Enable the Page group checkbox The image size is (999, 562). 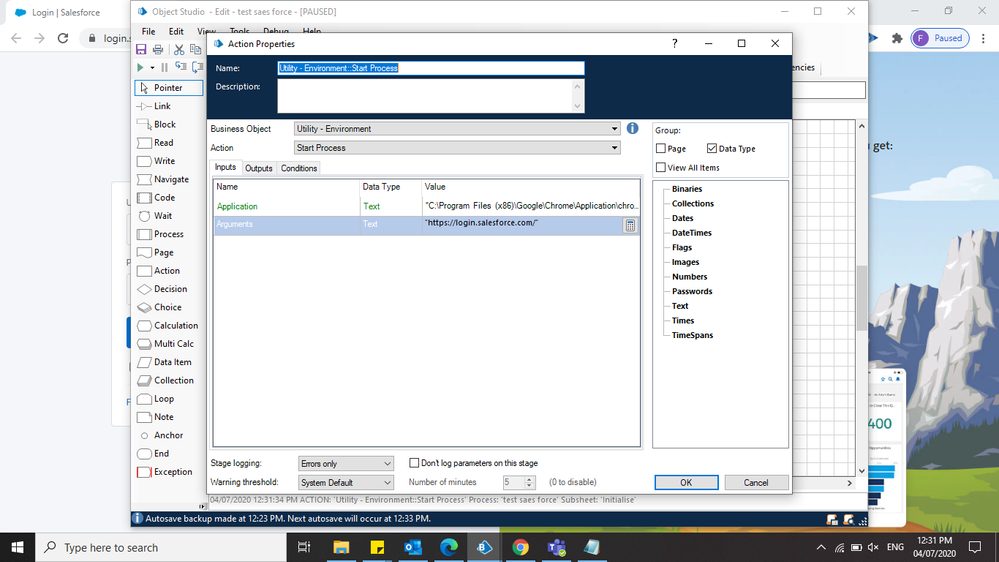click(661, 148)
